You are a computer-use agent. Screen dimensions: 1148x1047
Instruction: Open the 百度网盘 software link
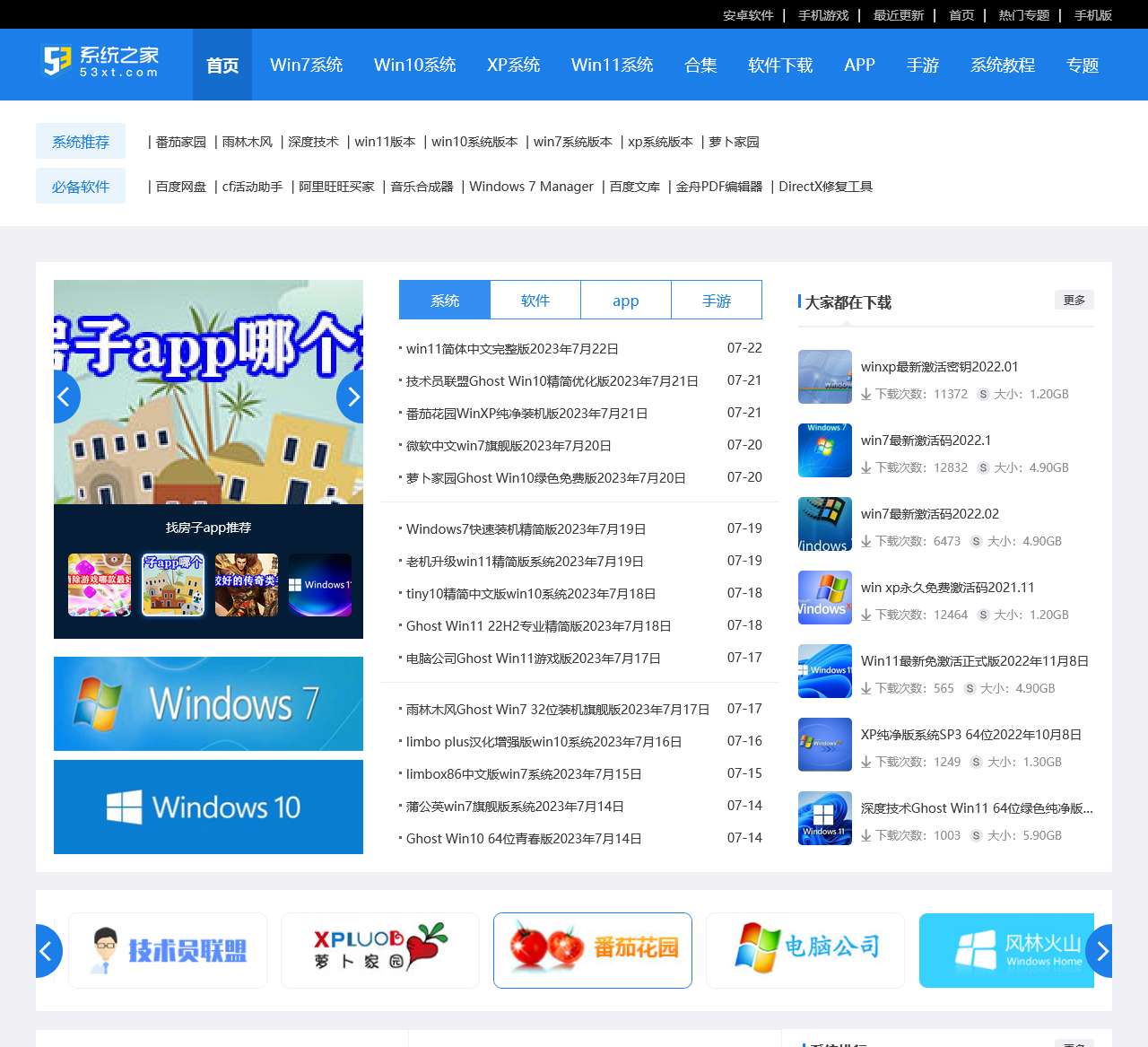[180, 187]
